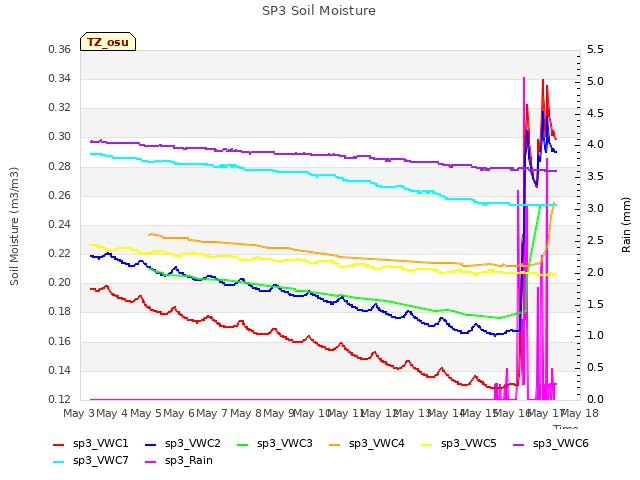Click the sp3_VWC6 legend entry
Image resolution: width=640 pixels, height=480 pixels.
[551, 444]
